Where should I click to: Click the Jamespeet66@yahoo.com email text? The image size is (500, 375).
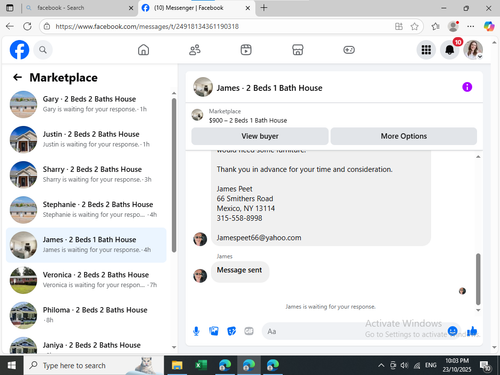[x=259, y=238]
